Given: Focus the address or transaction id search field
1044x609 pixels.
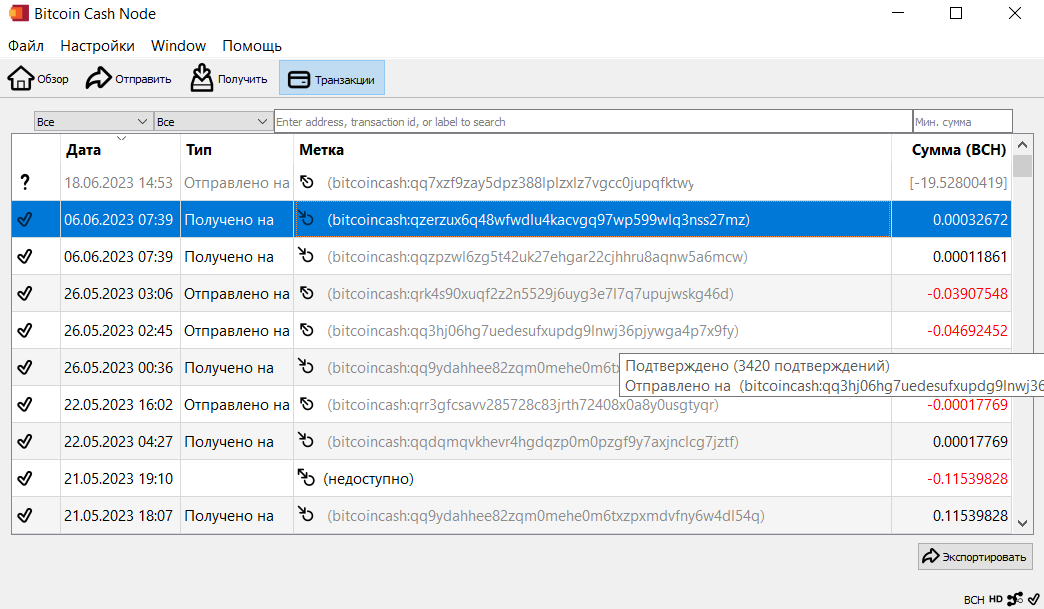Looking at the screenshot, I should 593,122.
